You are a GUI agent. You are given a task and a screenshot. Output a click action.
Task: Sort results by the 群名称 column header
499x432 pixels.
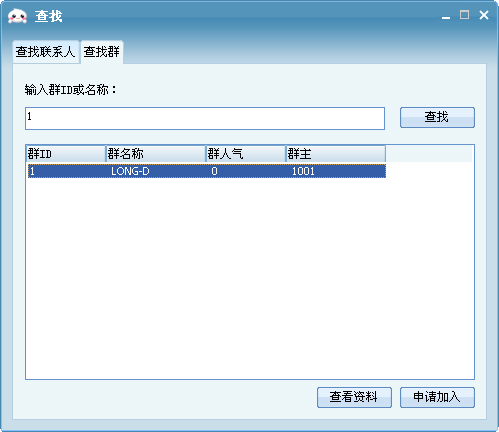[156, 154]
